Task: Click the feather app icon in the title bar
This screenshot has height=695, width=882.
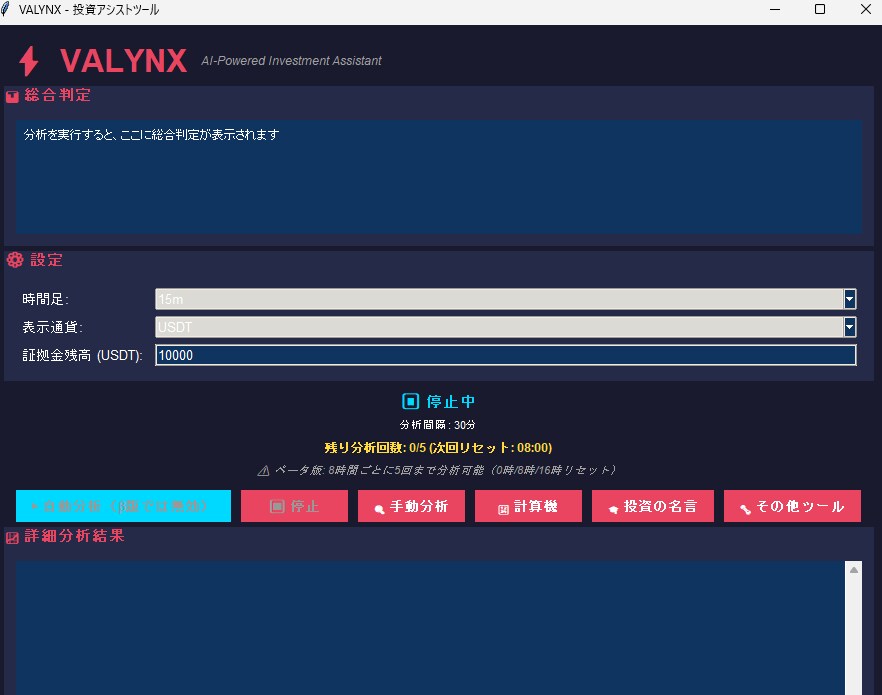Action: (x=6, y=10)
